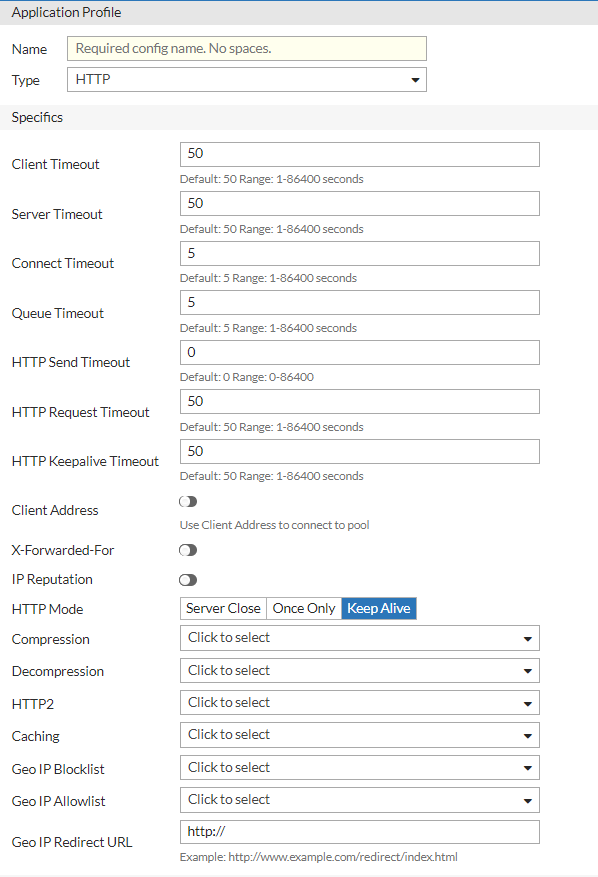Viewport: 598px width, 877px height.
Task: Select Server Close HTTP mode
Action: (222, 608)
